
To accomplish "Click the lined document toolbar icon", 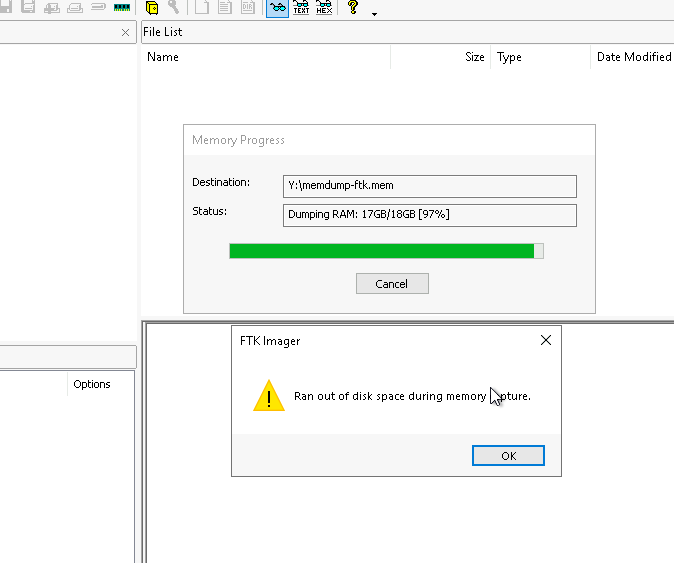I will coord(224,8).
